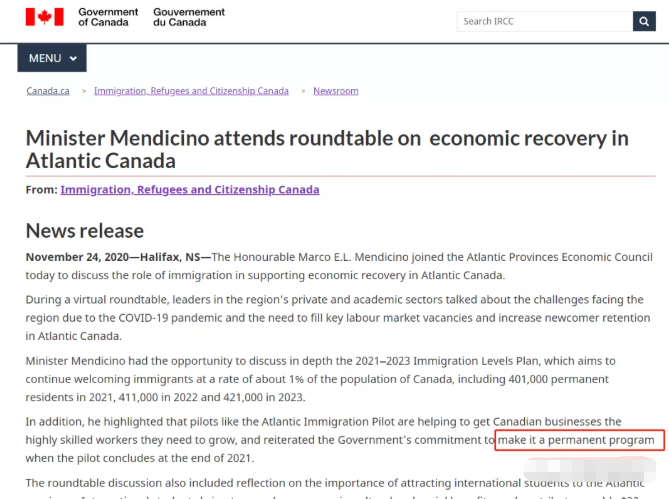Expand the MENU dropdown arrow
The width and height of the screenshot is (669, 499).
click(x=73, y=59)
